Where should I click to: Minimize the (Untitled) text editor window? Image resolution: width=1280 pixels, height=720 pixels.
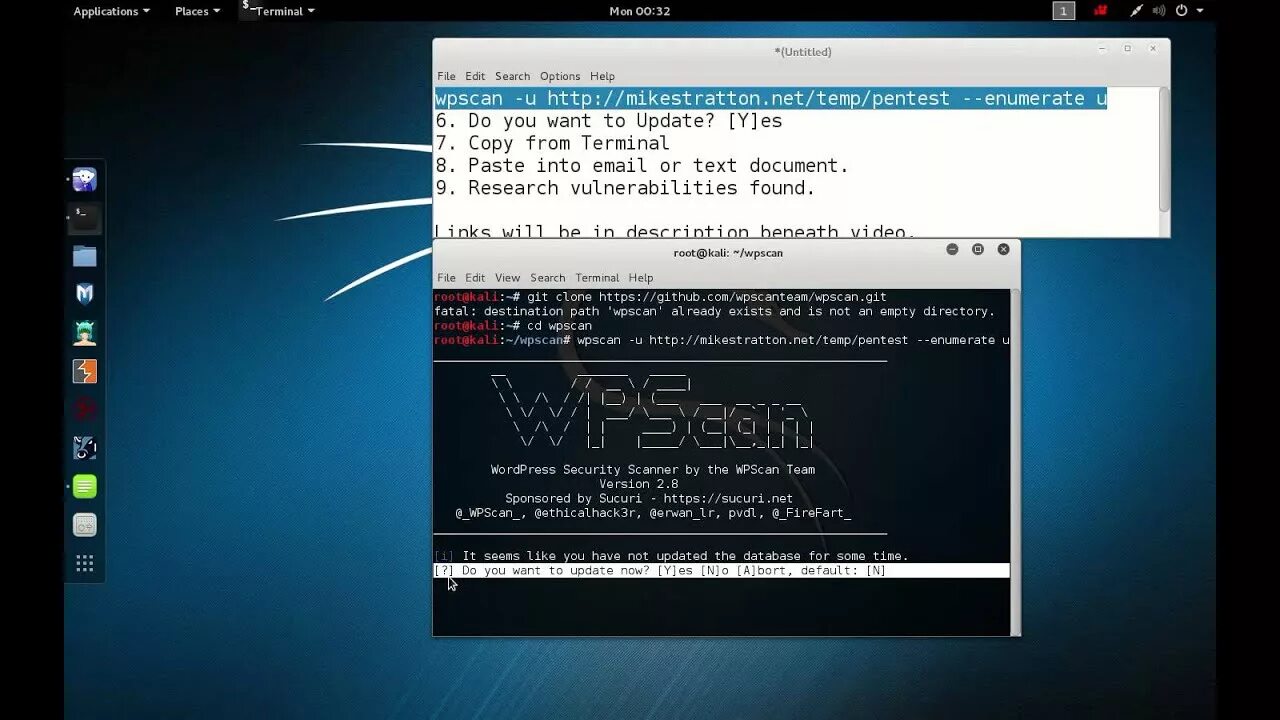click(x=1102, y=48)
